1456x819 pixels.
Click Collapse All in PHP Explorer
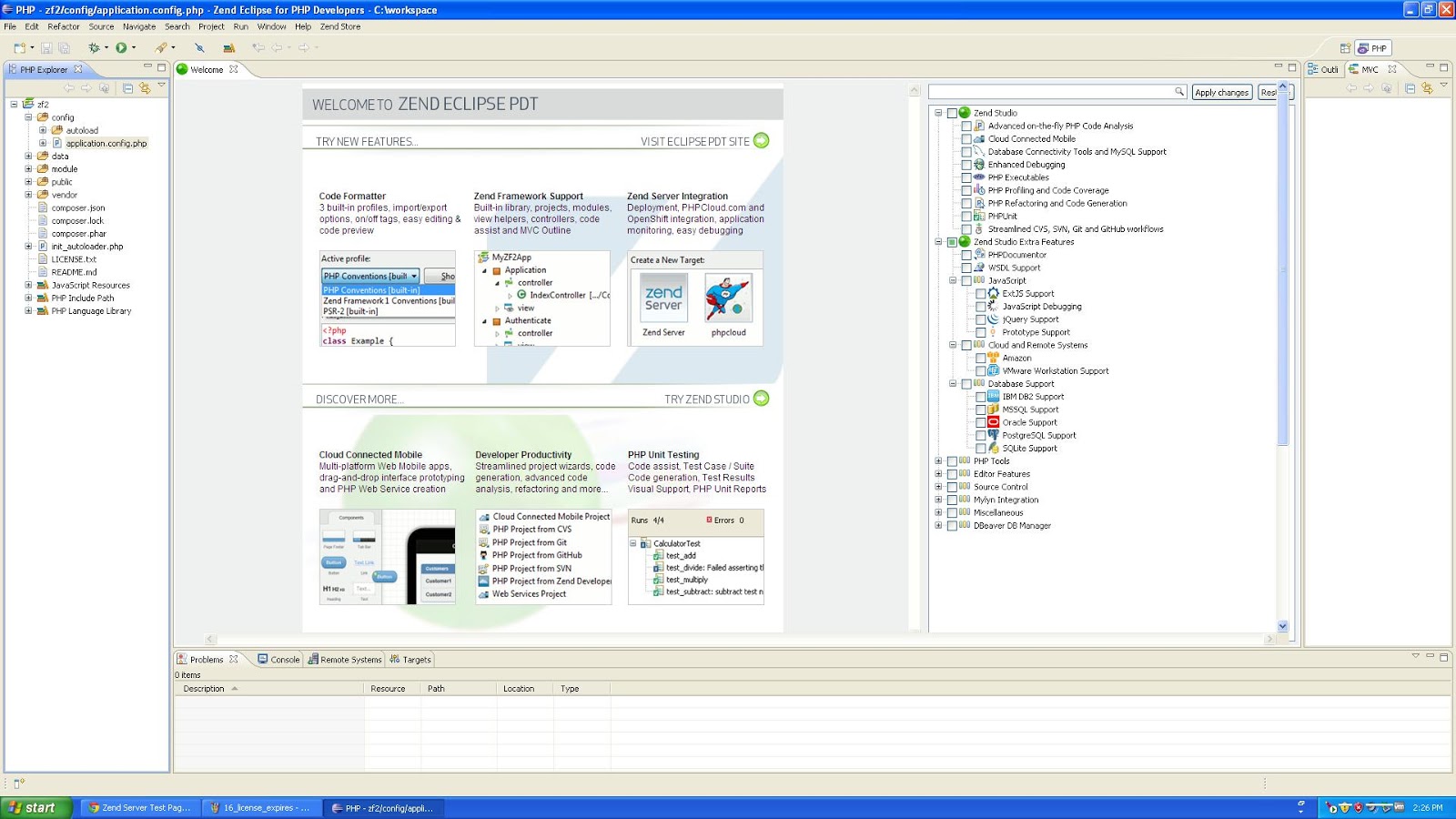(x=127, y=88)
